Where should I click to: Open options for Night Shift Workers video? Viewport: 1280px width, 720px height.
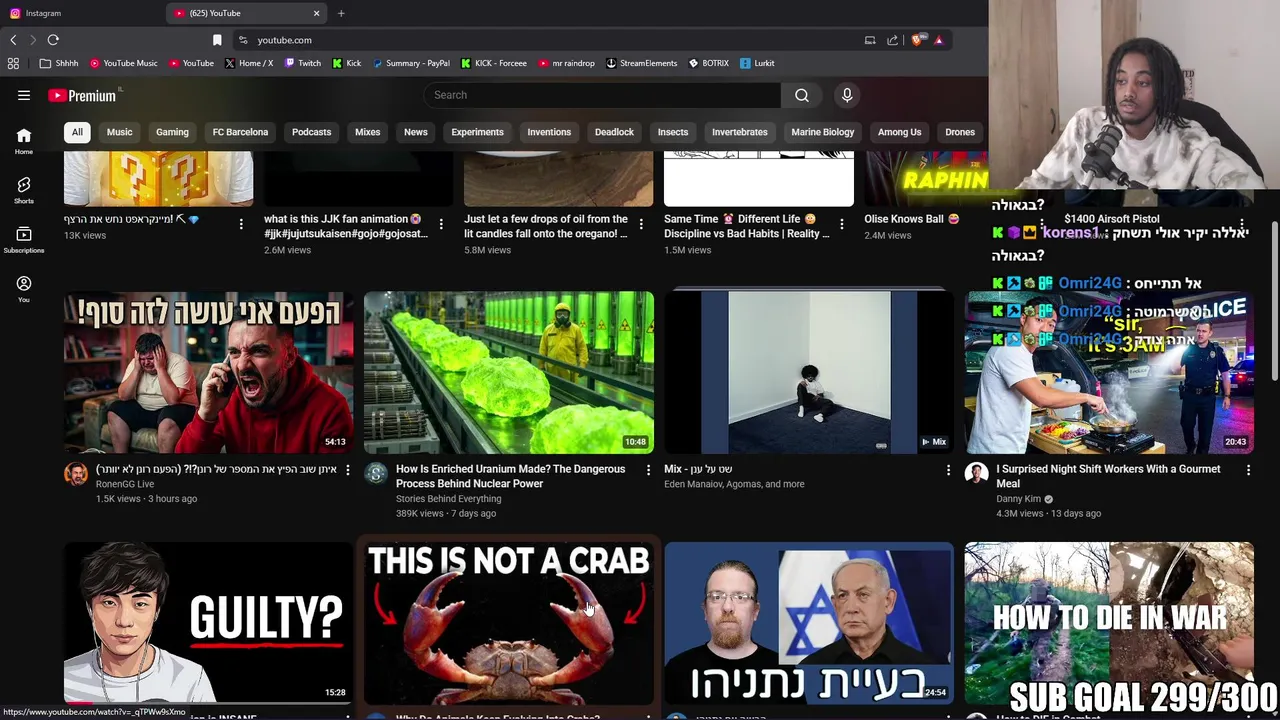click(x=1248, y=470)
